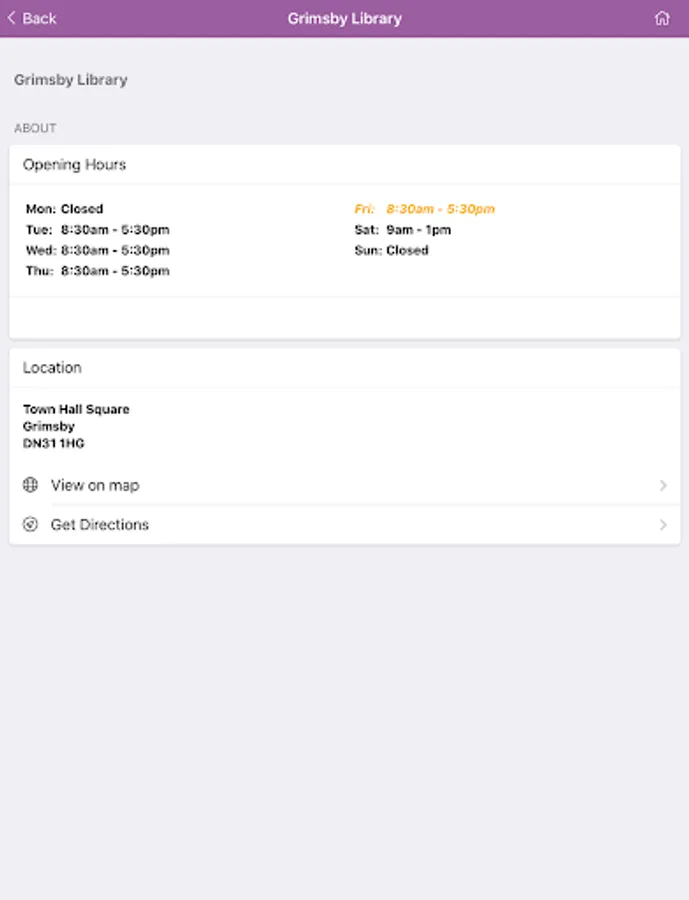The image size is (689, 900).
Task: Click the Town Hall Square address text
Action: coord(76,409)
